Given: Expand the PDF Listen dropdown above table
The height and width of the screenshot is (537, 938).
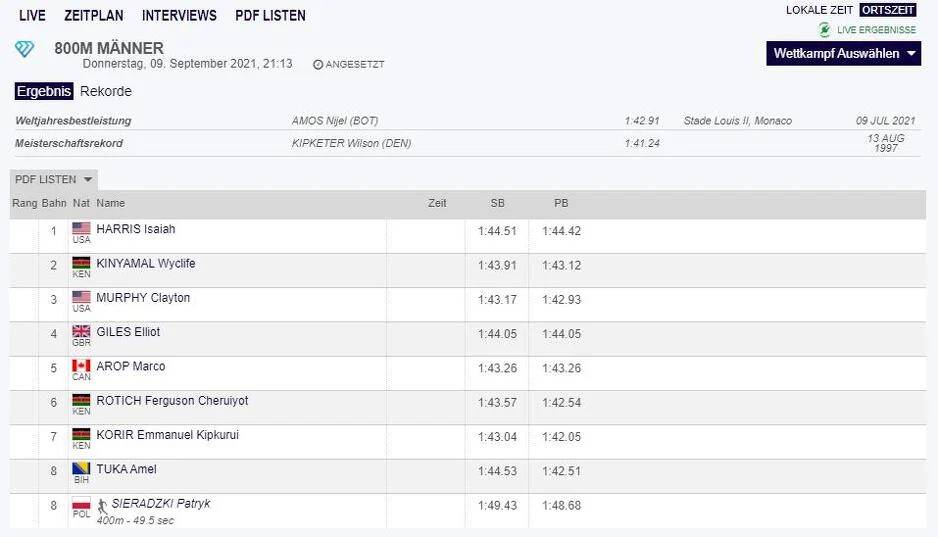Looking at the screenshot, I should pyautogui.click(x=54, y=180).
